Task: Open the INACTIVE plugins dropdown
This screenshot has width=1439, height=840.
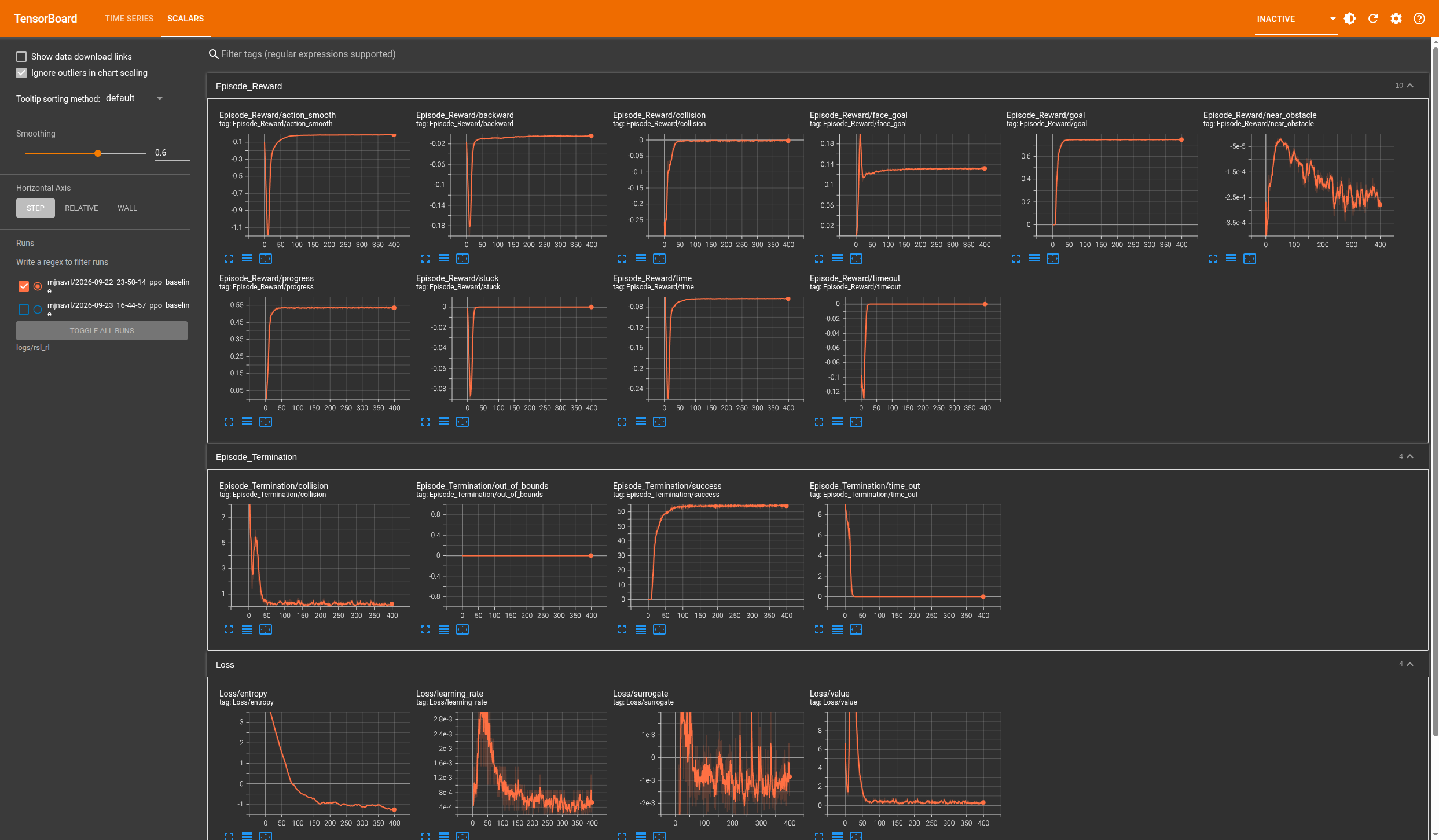Action: coord(1296,19)
